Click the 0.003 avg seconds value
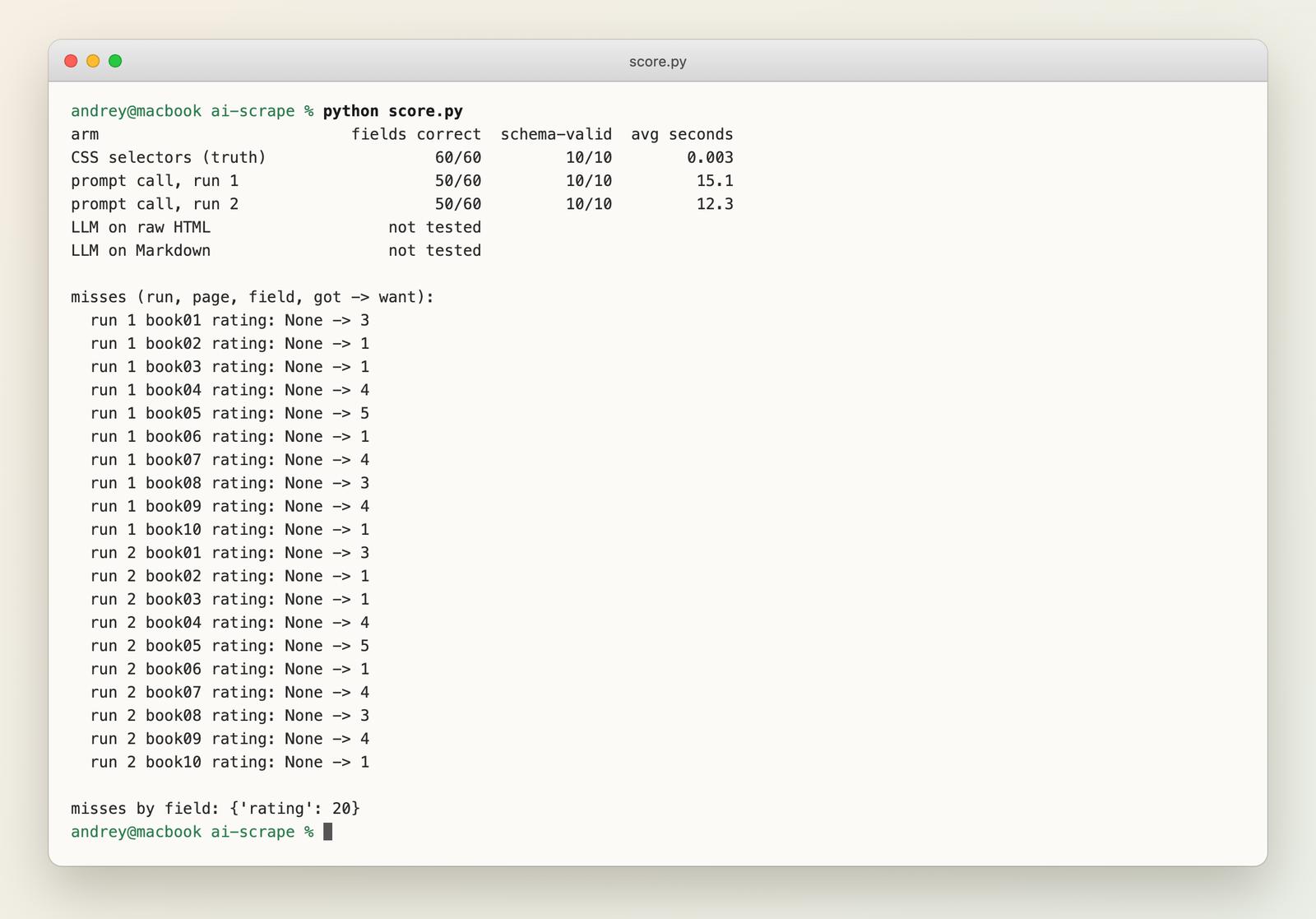The image size is (1316, 919). pos(710,157)
